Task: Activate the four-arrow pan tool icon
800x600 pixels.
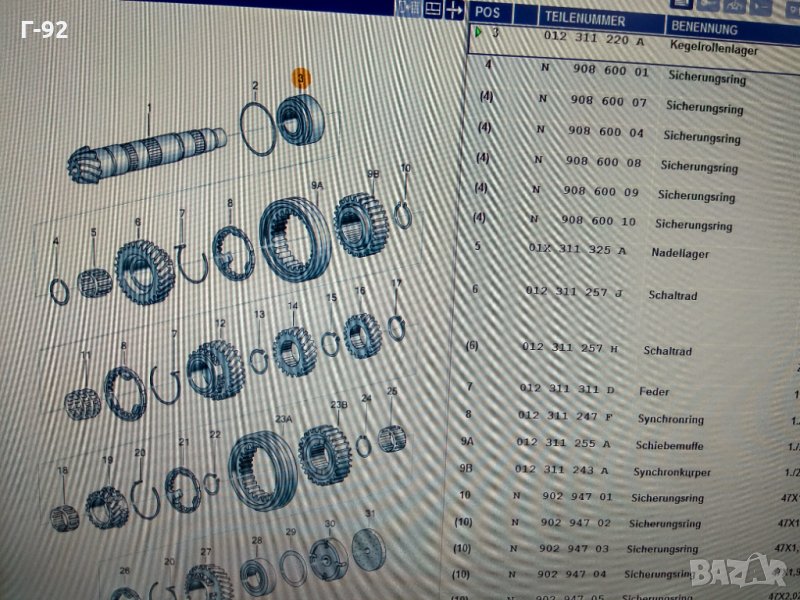Action: click(455, 10)
